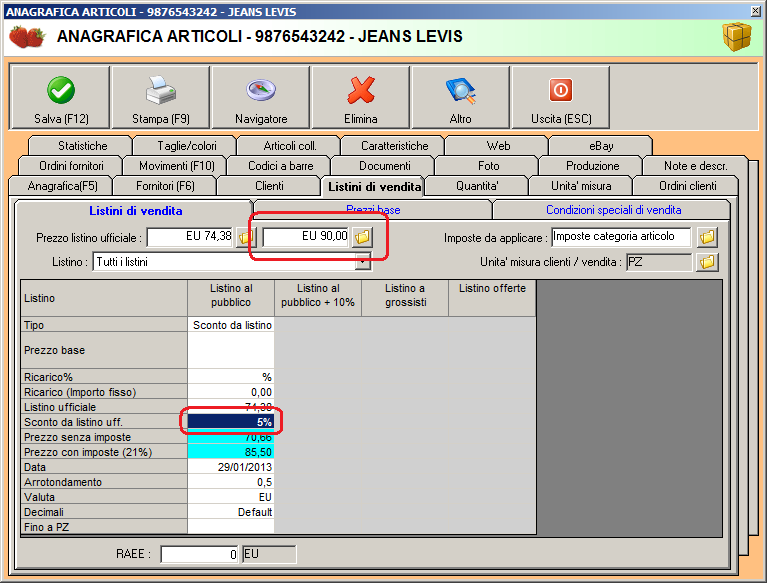Click the Uscita (ESC) power button
The height and width of the screenshot is (583, 767).
point(561,98)
